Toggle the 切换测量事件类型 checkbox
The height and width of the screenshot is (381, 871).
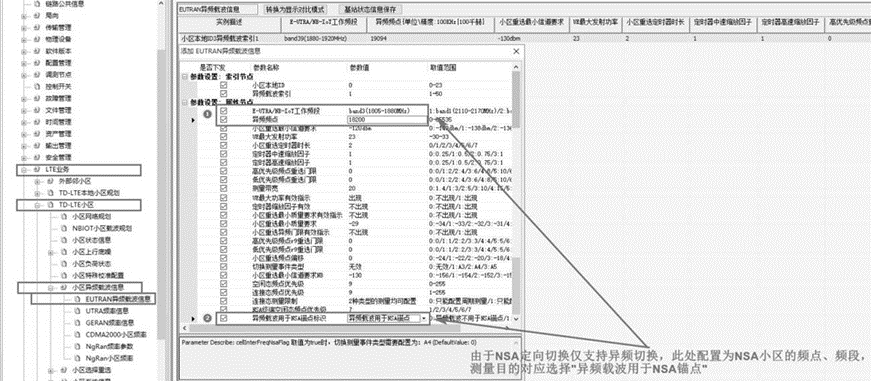224,267
